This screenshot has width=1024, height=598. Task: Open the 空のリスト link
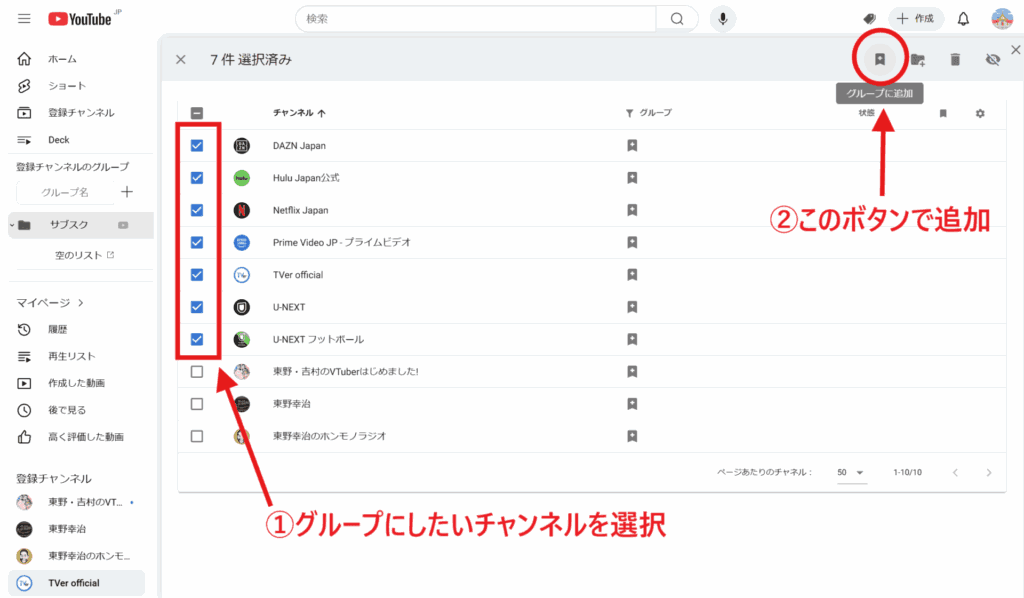point(84,255)
